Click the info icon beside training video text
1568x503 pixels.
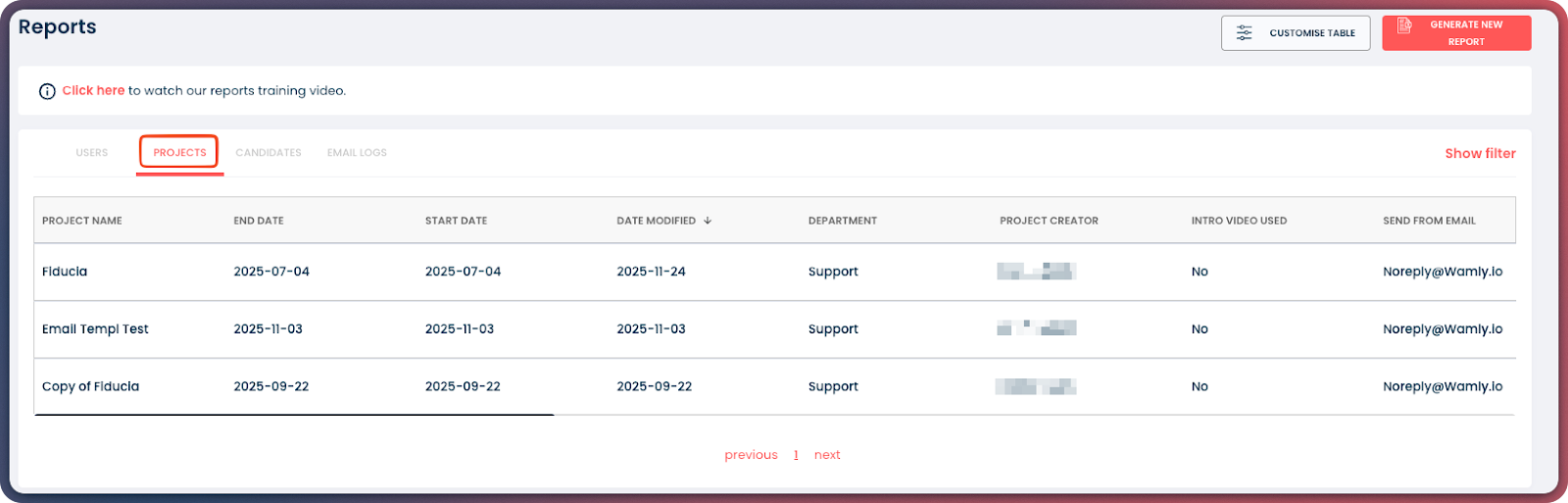click(x=47, y=91)
